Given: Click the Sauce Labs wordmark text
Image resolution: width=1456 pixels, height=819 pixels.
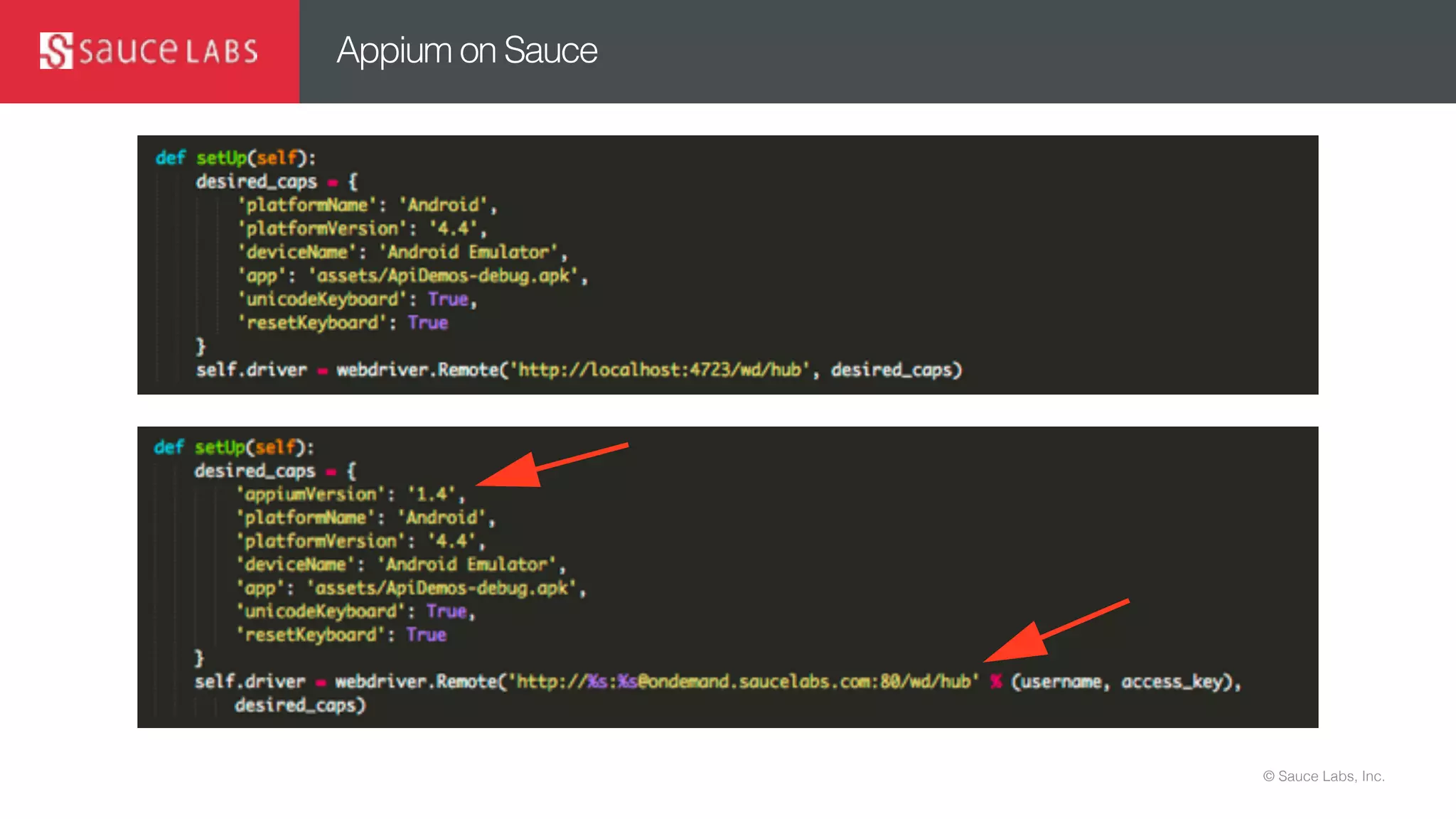Looking at the screenshot, I should tap(168, 51).
